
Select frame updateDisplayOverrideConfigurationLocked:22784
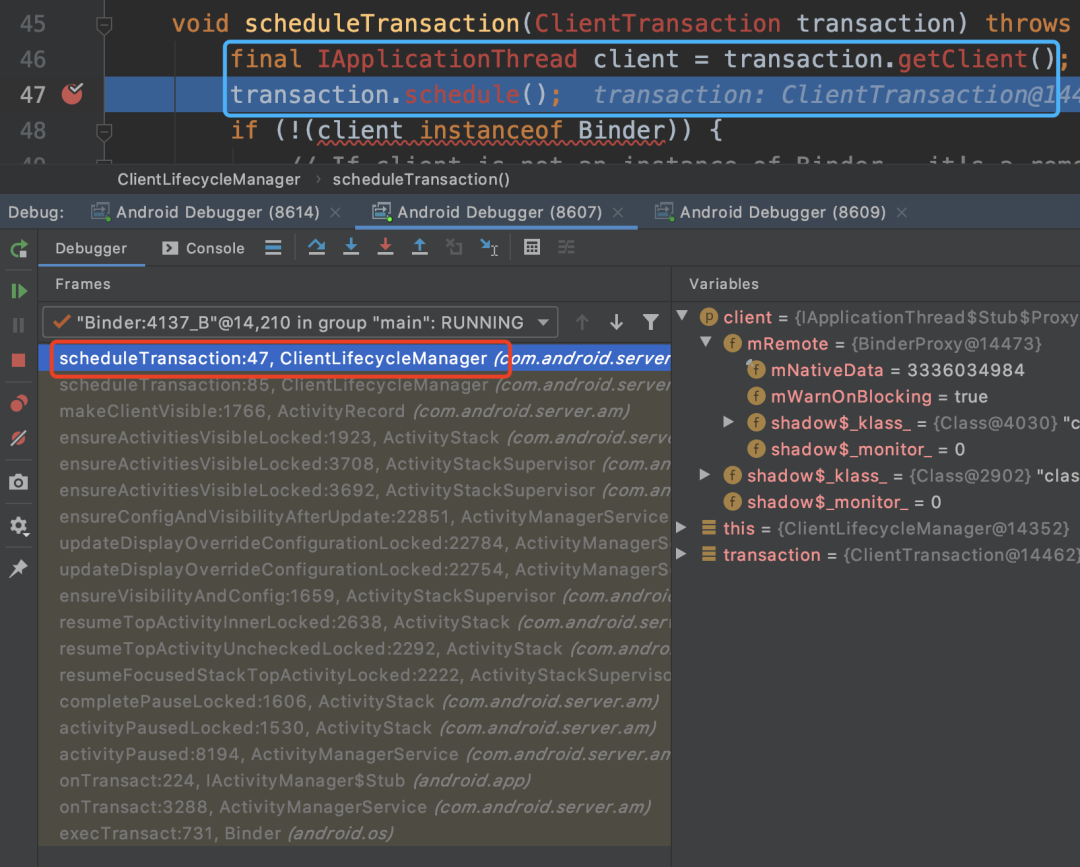(x=355, y=543)
